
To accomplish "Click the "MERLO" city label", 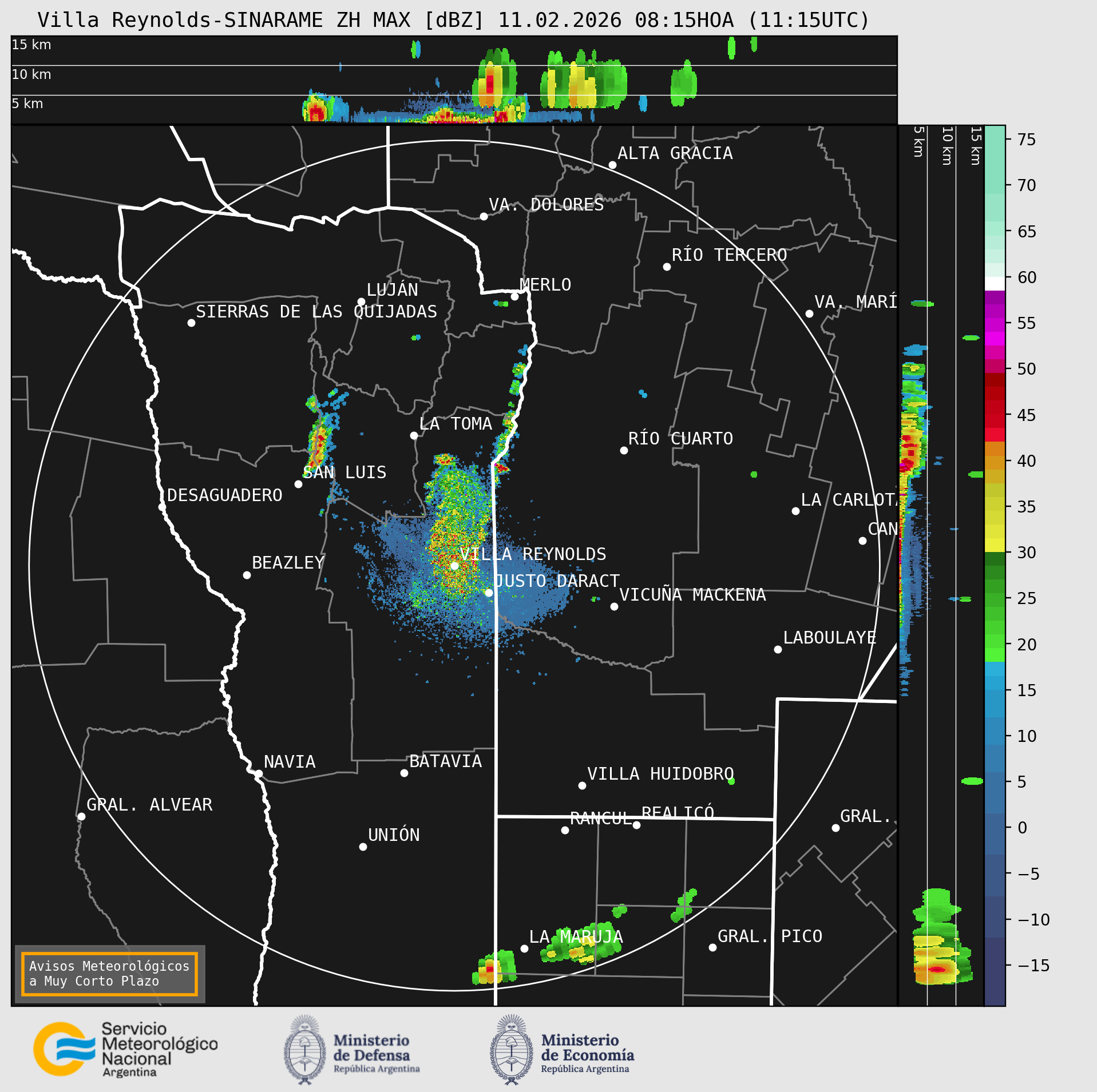I will (x=545, y=285).
